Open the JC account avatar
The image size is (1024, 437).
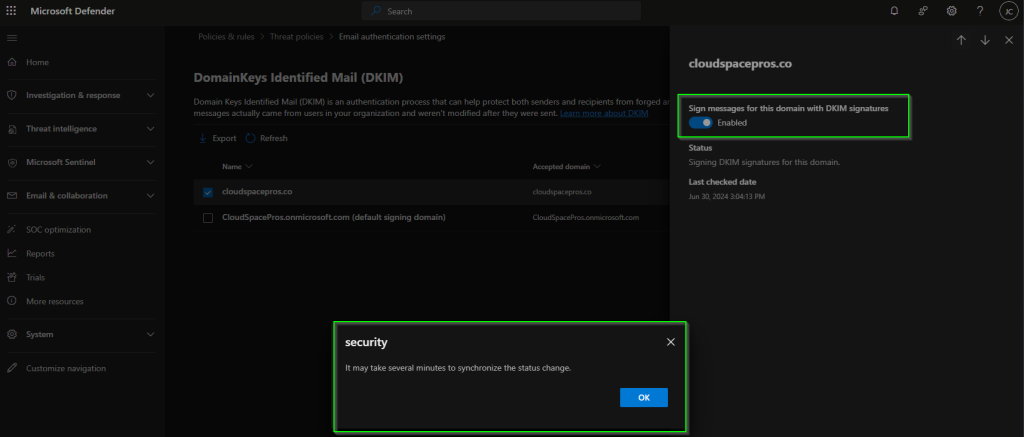(1009, 11)
